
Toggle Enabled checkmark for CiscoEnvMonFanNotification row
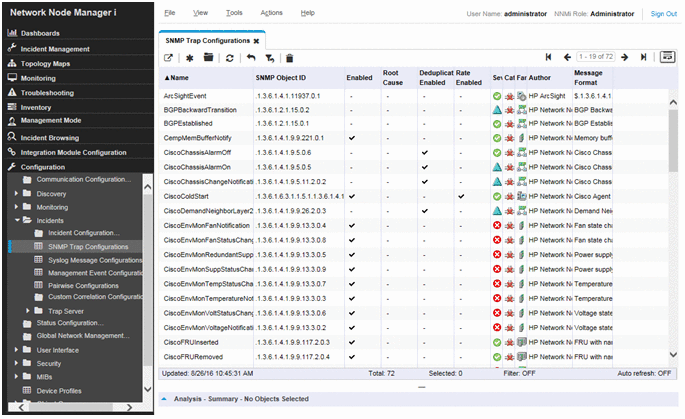coord(352,225)
